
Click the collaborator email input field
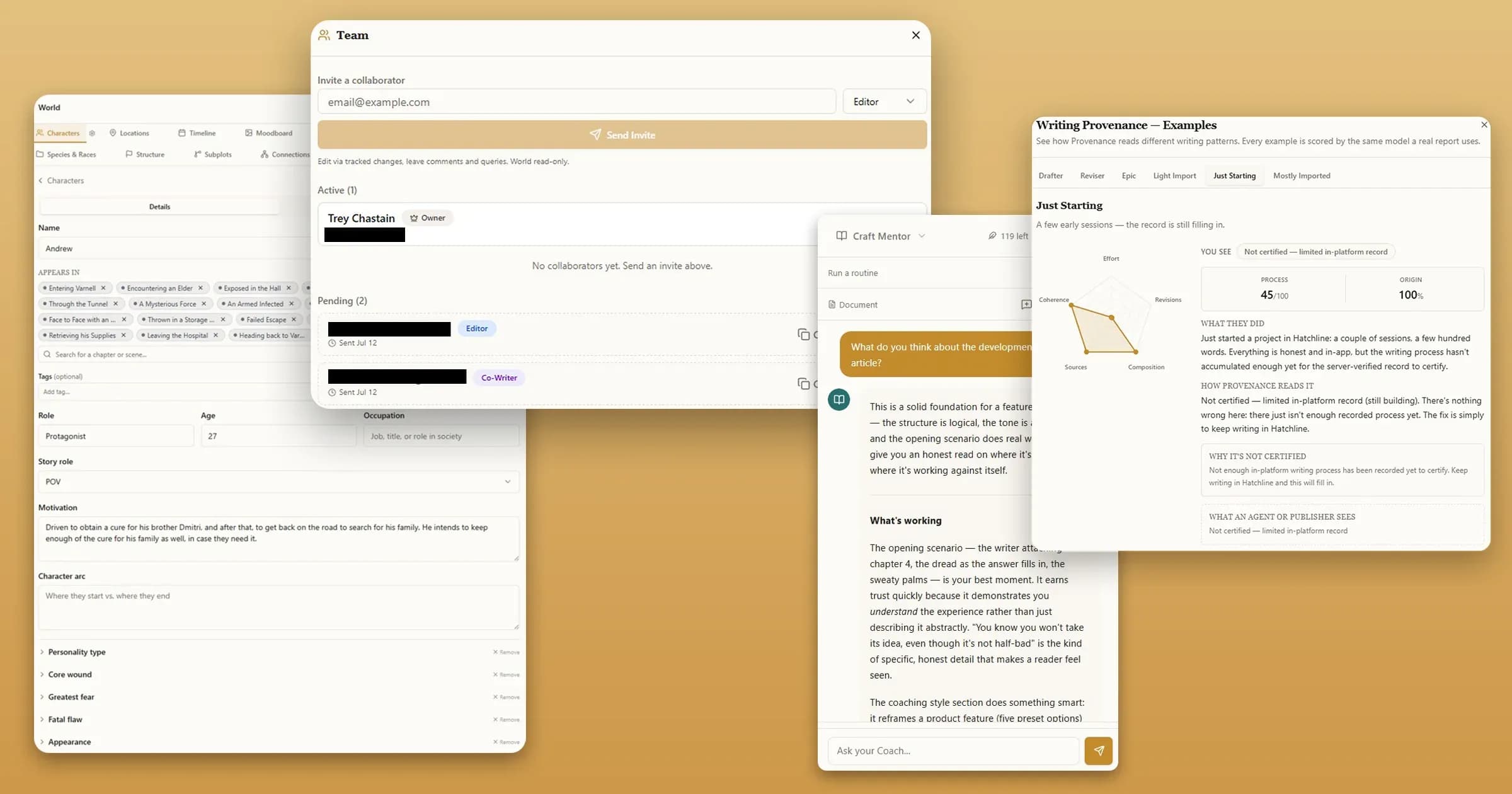point(576,101)
